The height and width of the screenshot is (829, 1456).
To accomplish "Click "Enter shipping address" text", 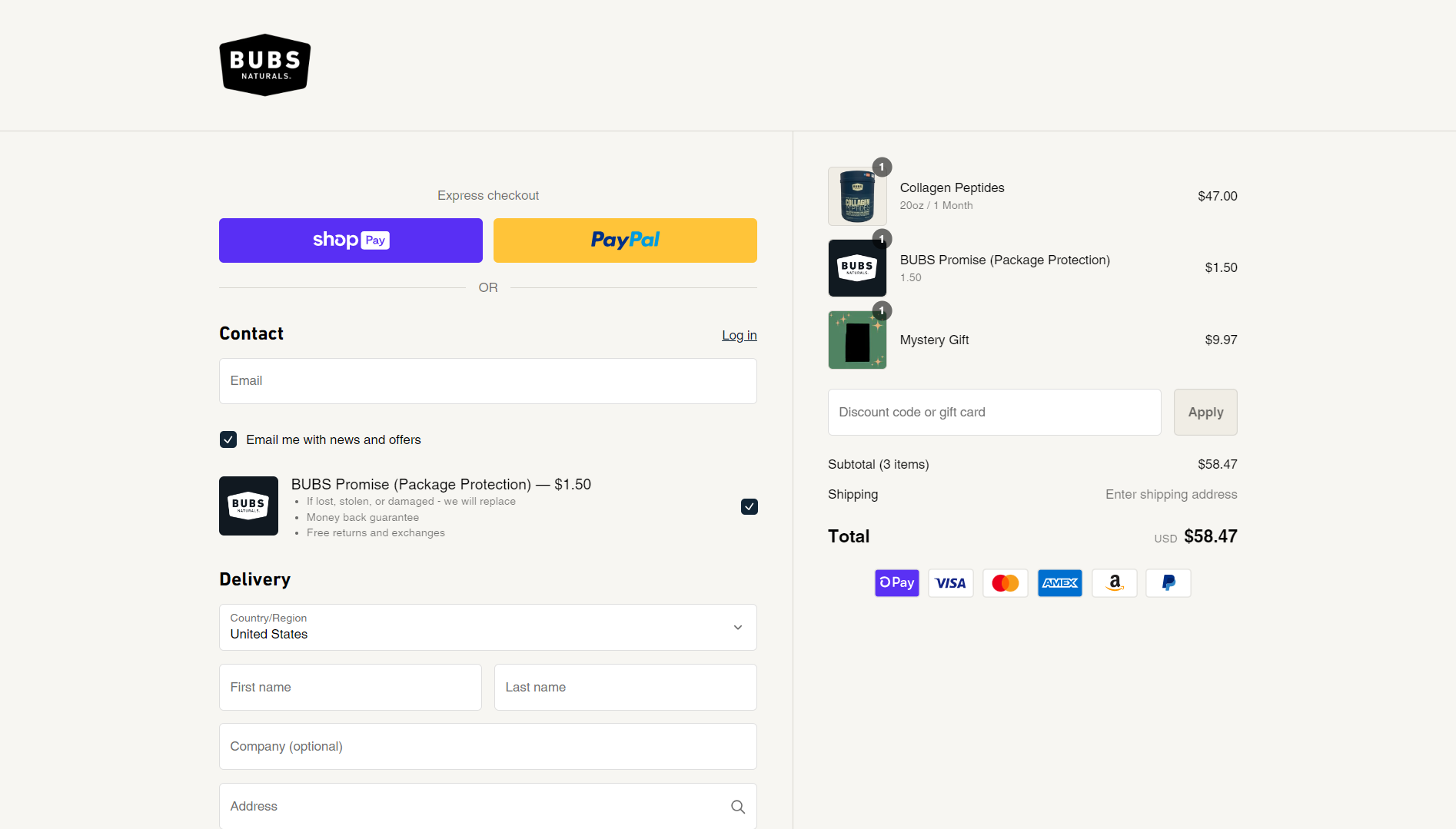I will pos(1172,494).
